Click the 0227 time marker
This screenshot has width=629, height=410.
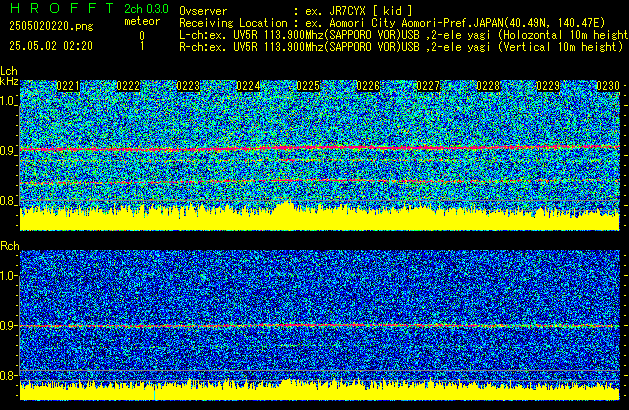click(x=428, y=86)
